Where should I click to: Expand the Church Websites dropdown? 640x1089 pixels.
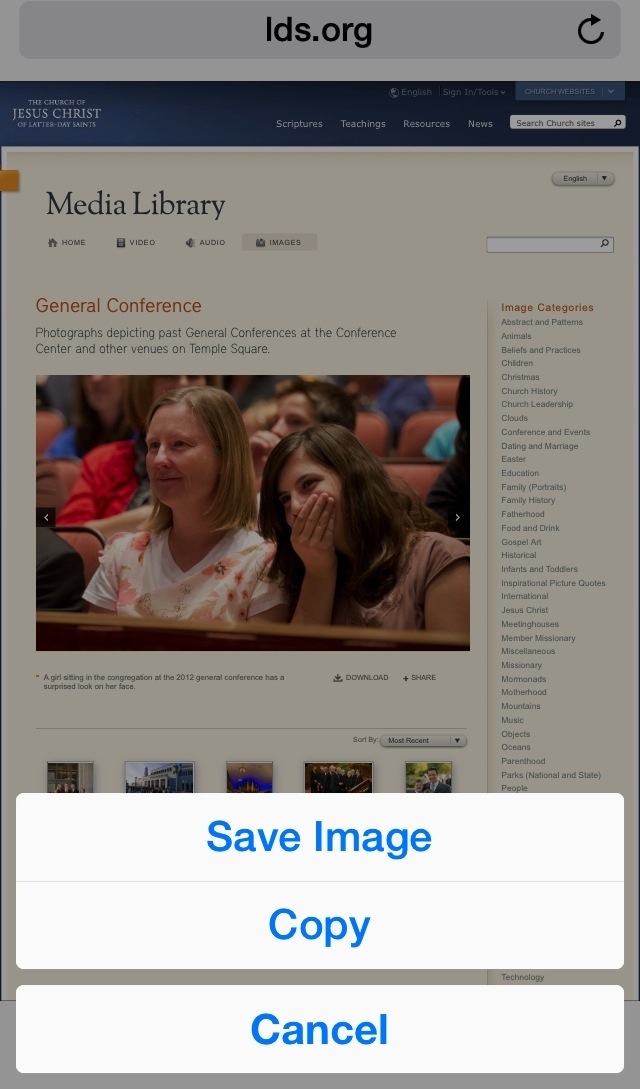570,91
